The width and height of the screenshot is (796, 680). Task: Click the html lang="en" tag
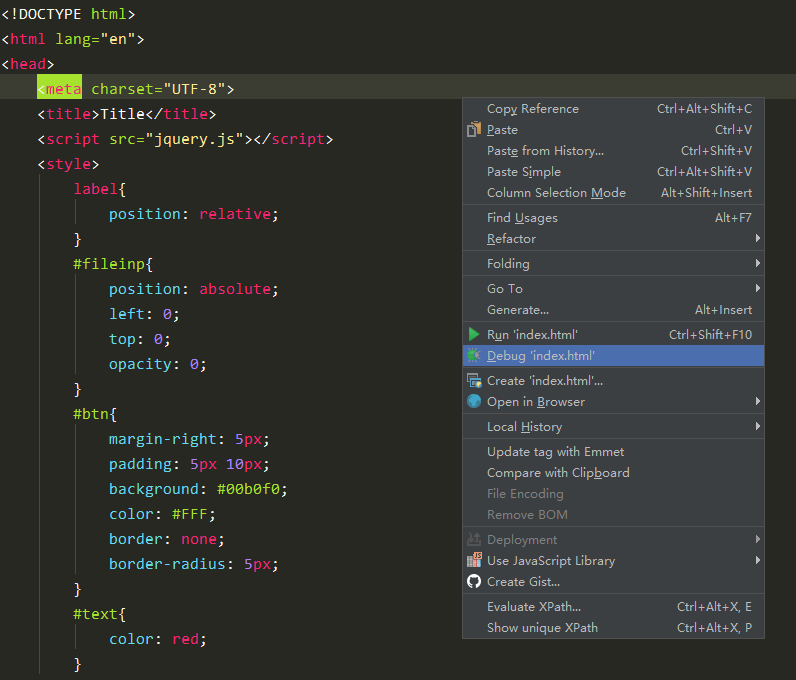[x=73, y=39]
